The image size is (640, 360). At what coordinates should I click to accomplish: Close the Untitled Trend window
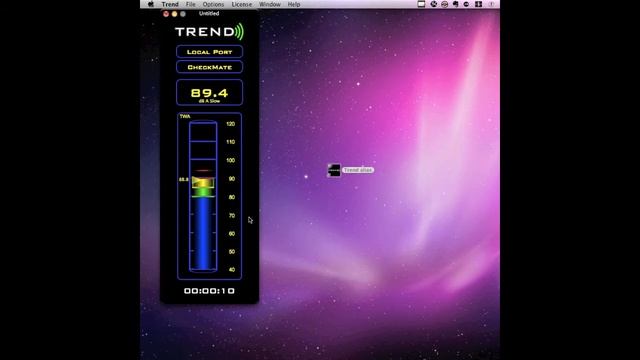click(x=166, y=14)
